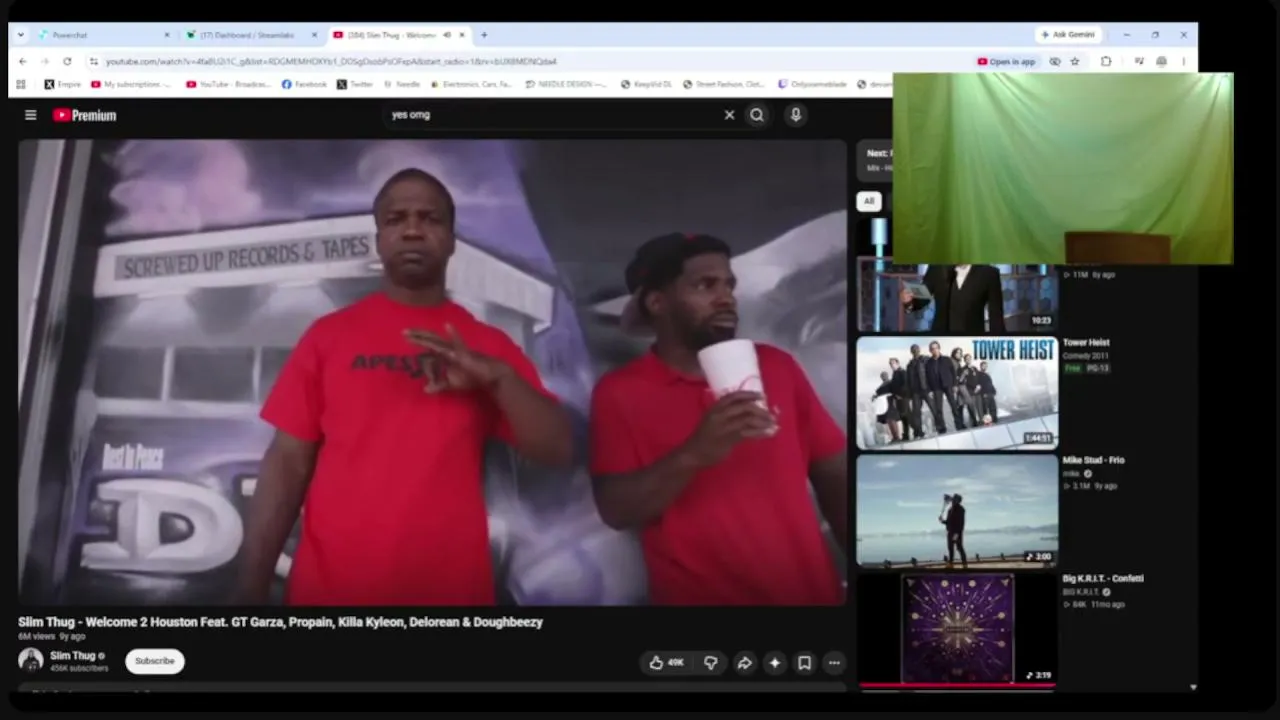
Task: Expand the tab search dropdown arrow
Action: (x=21, y=35)
